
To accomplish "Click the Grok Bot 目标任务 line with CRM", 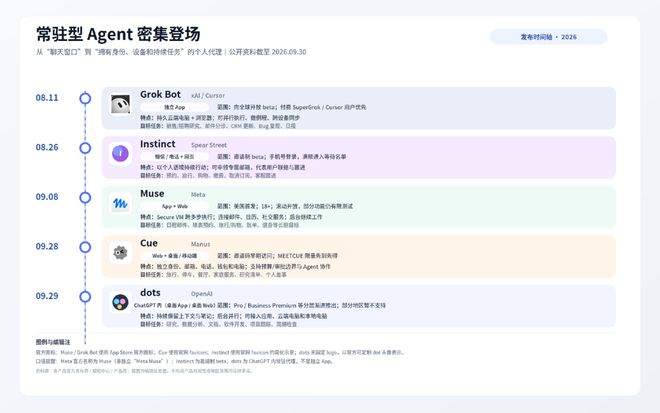I will [218, 126].
